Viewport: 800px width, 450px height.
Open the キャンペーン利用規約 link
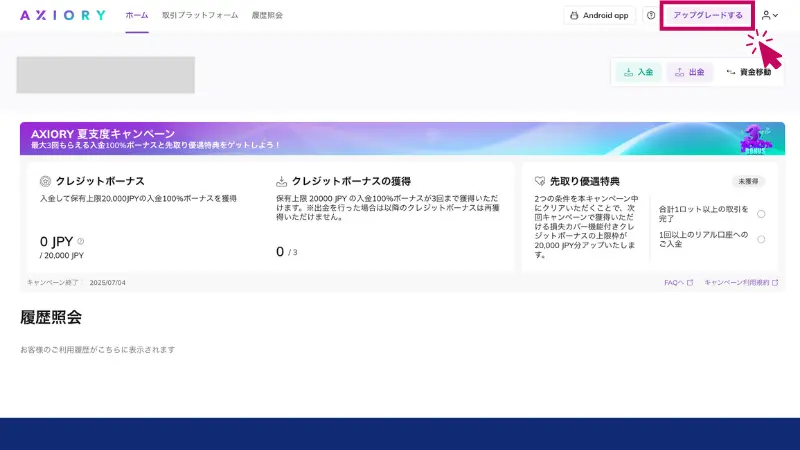coord(741,283)
